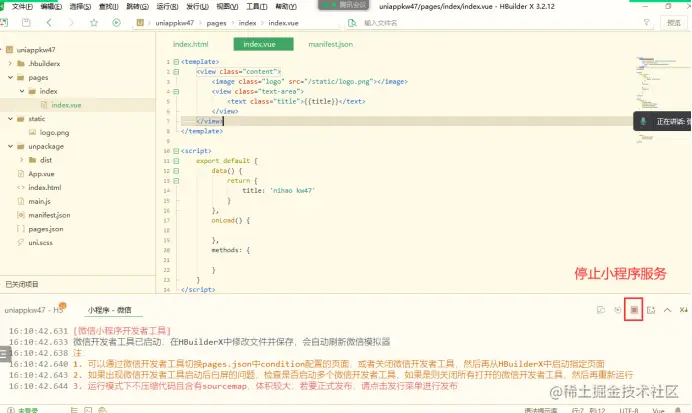Click the filter funnel icon

pos(646,23)
